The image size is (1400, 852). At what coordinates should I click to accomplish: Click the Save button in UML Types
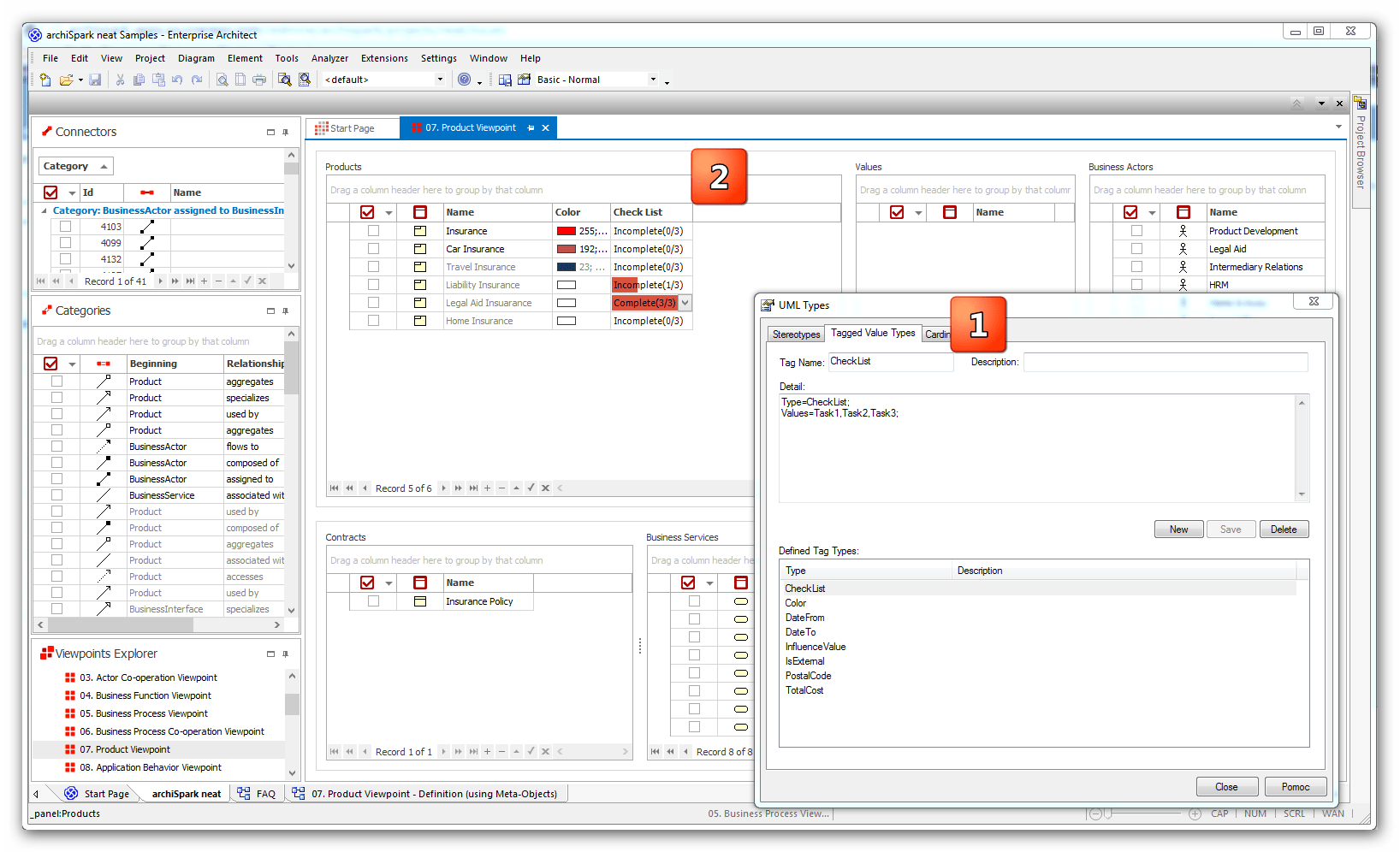point(1231,530)
